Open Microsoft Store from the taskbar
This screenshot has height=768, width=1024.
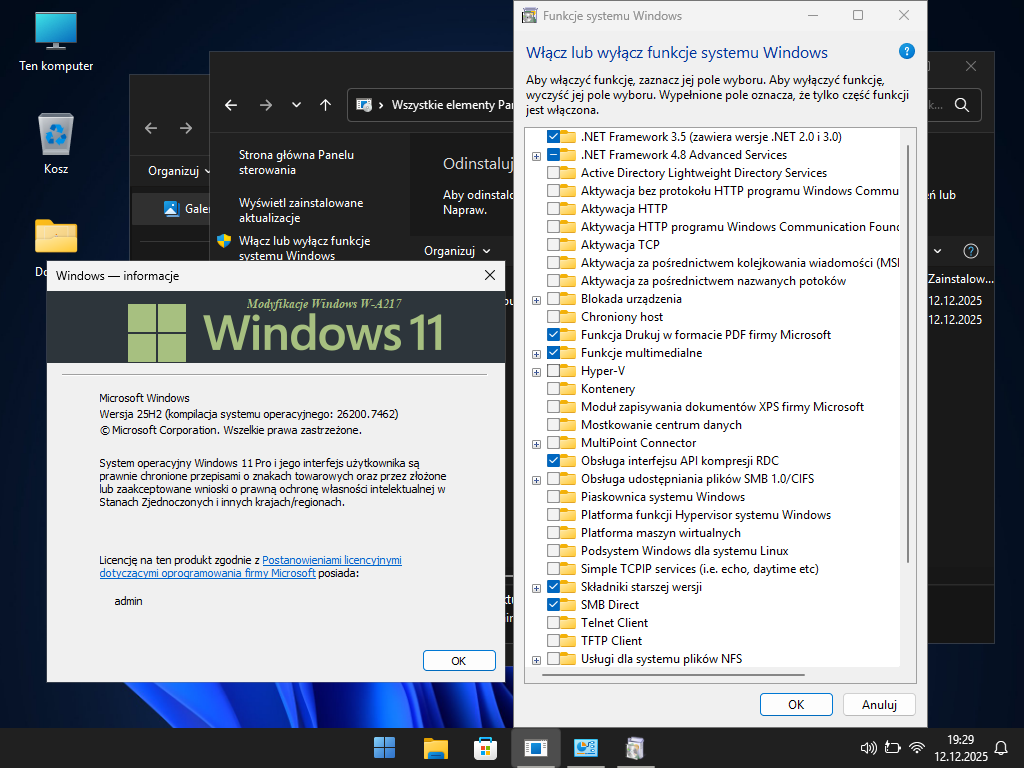tap(485, 747)
